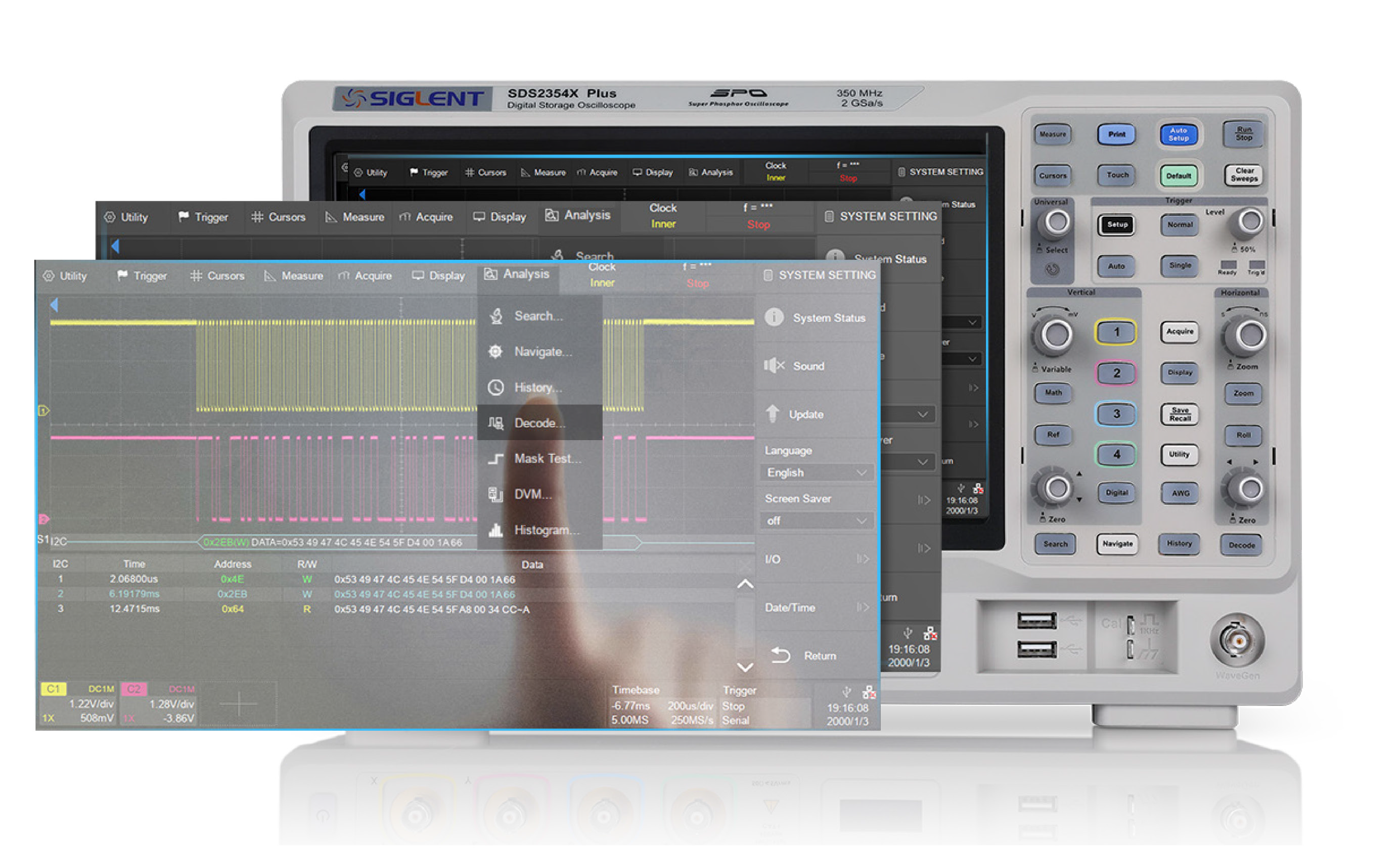
Task: Click the vertical Variable scale knob
Action: point(1056,335)
